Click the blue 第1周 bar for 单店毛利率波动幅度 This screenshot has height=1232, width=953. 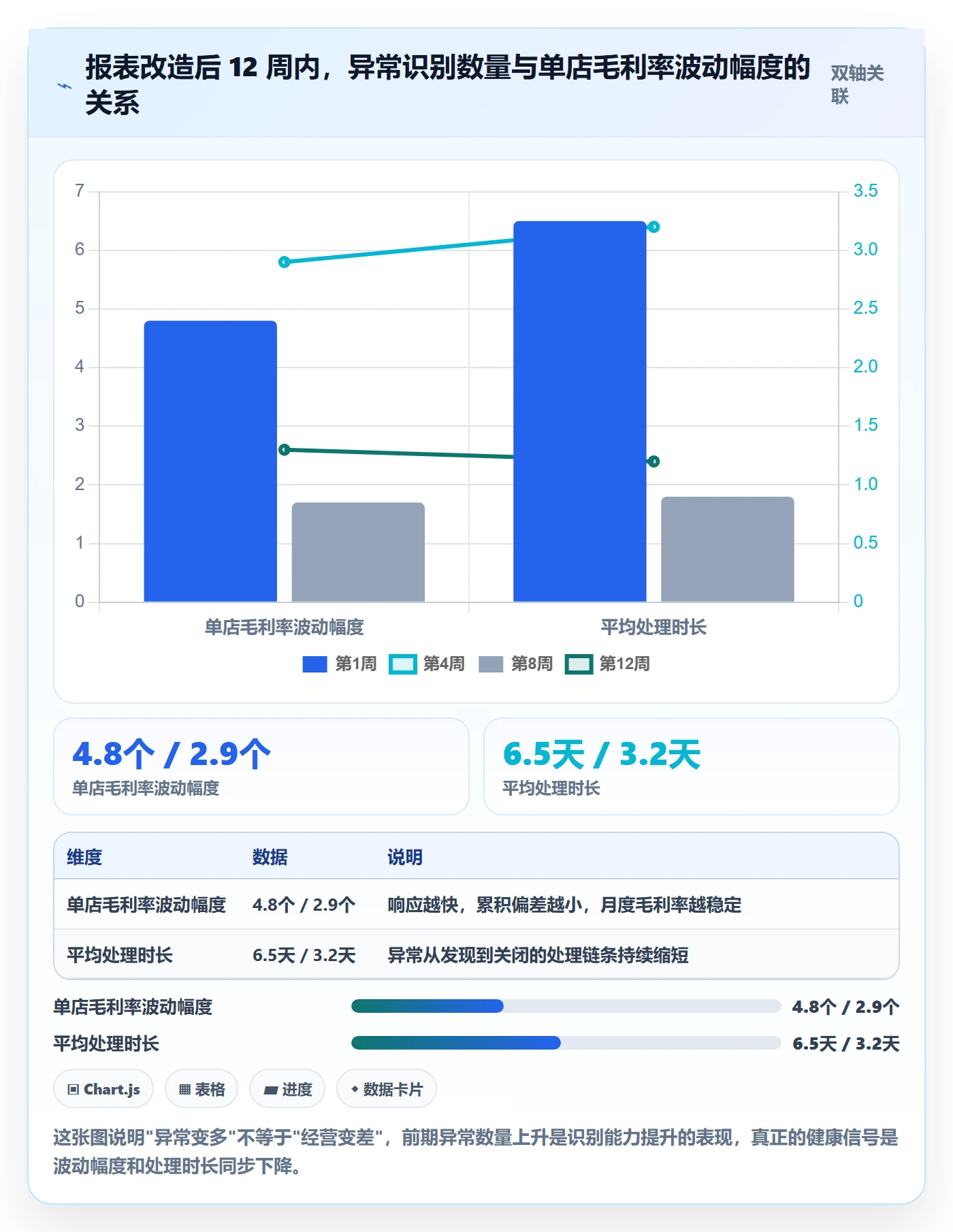coord(210,461)
